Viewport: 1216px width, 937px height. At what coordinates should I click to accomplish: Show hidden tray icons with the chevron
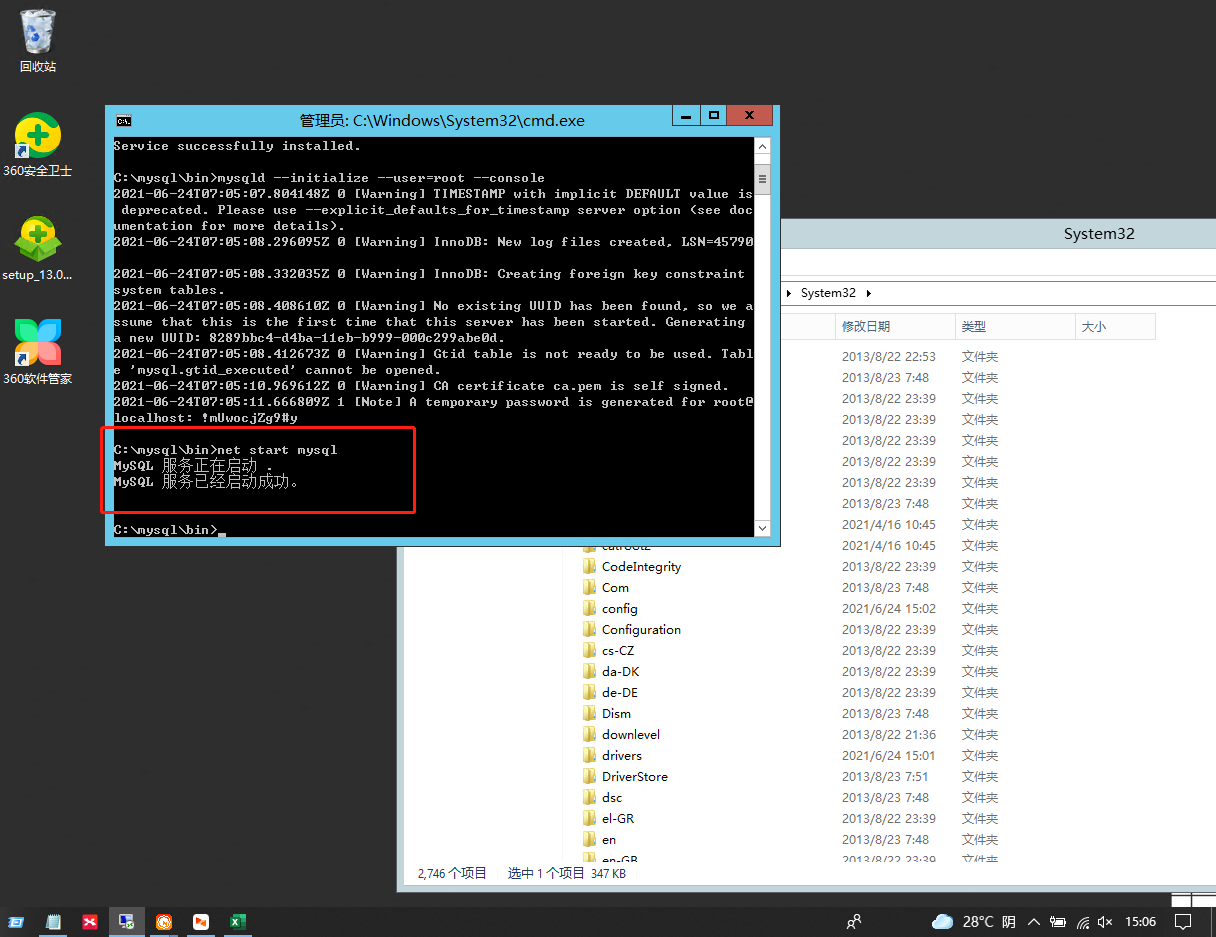[1034, 921]
